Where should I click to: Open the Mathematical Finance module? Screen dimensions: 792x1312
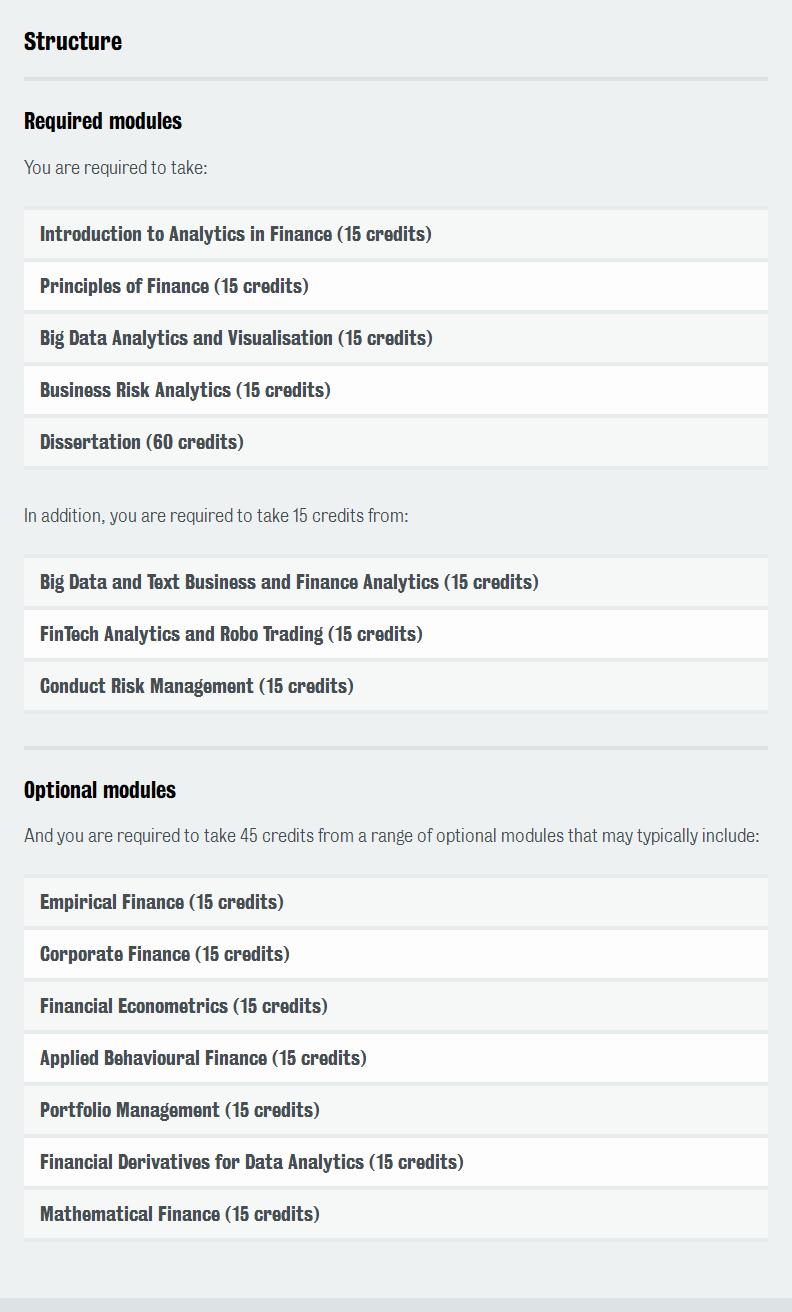click(396, 1214)
